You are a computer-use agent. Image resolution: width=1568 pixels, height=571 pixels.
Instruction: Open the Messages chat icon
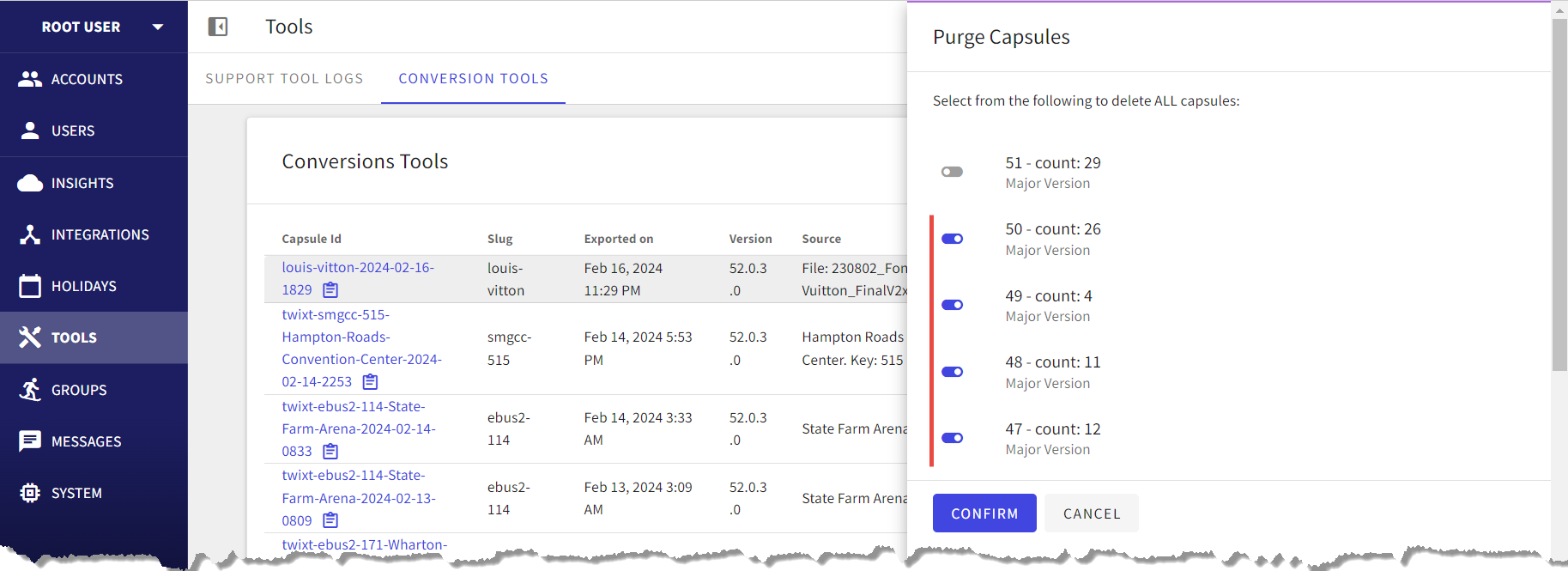tap(30, 441)
